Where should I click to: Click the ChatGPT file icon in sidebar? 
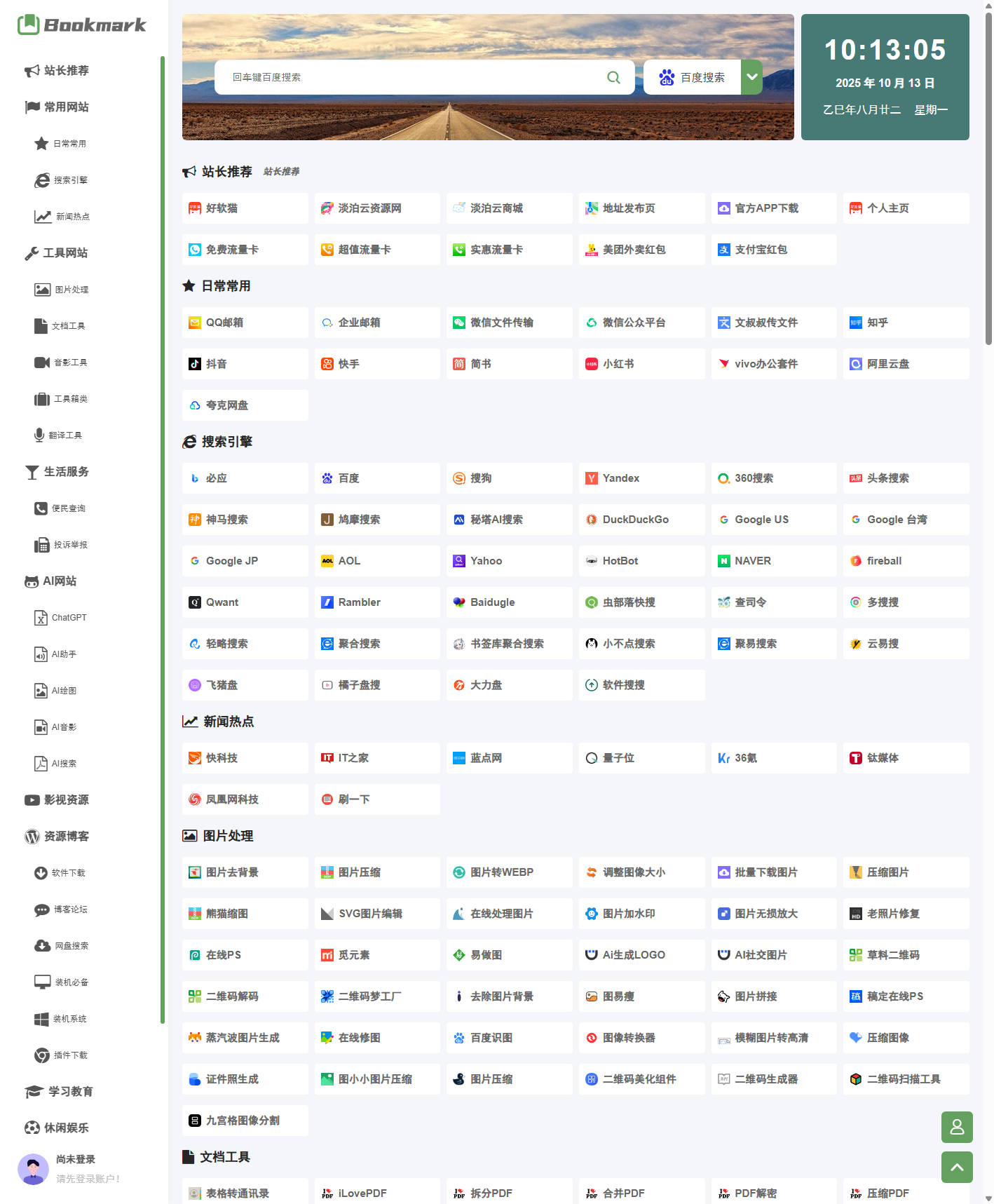point(41,617)
